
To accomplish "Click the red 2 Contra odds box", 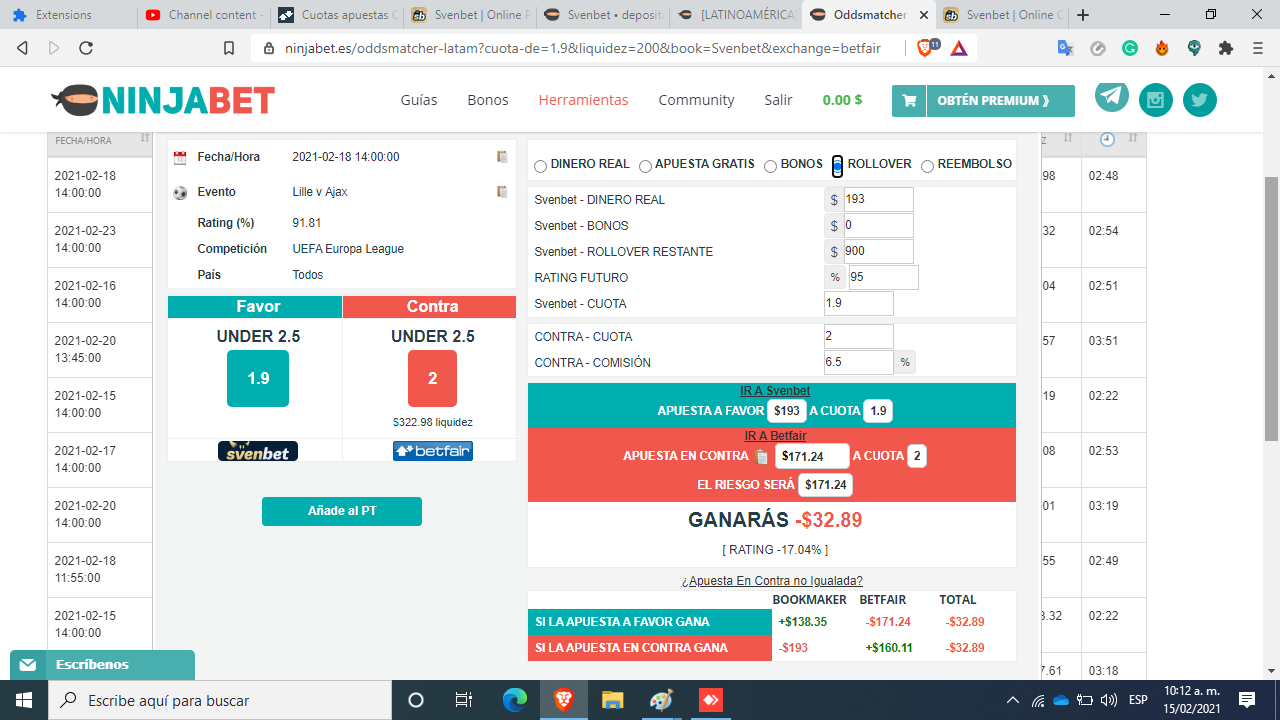I will pos(432,379).
